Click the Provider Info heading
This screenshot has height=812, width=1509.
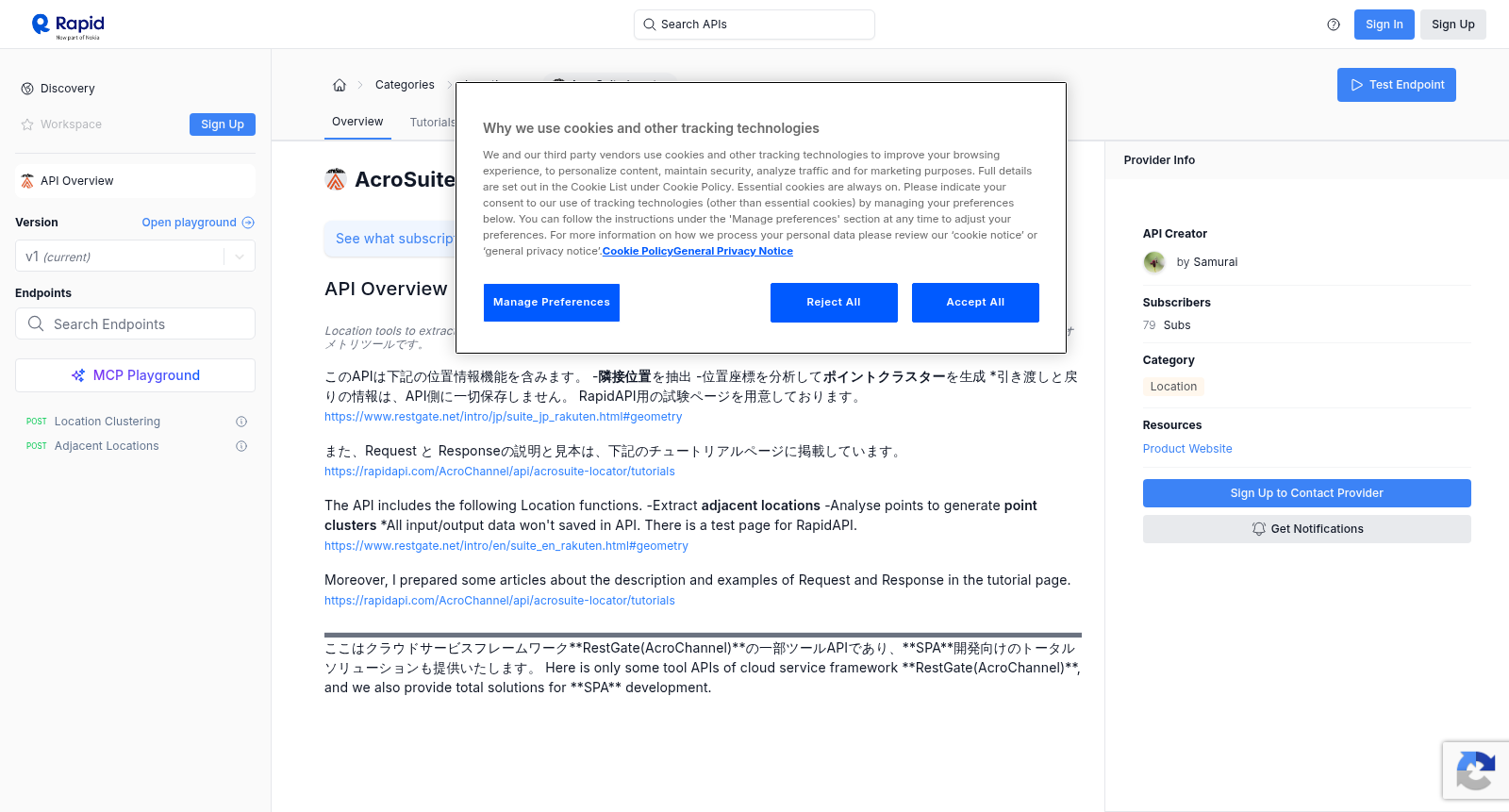[1159, 160]
